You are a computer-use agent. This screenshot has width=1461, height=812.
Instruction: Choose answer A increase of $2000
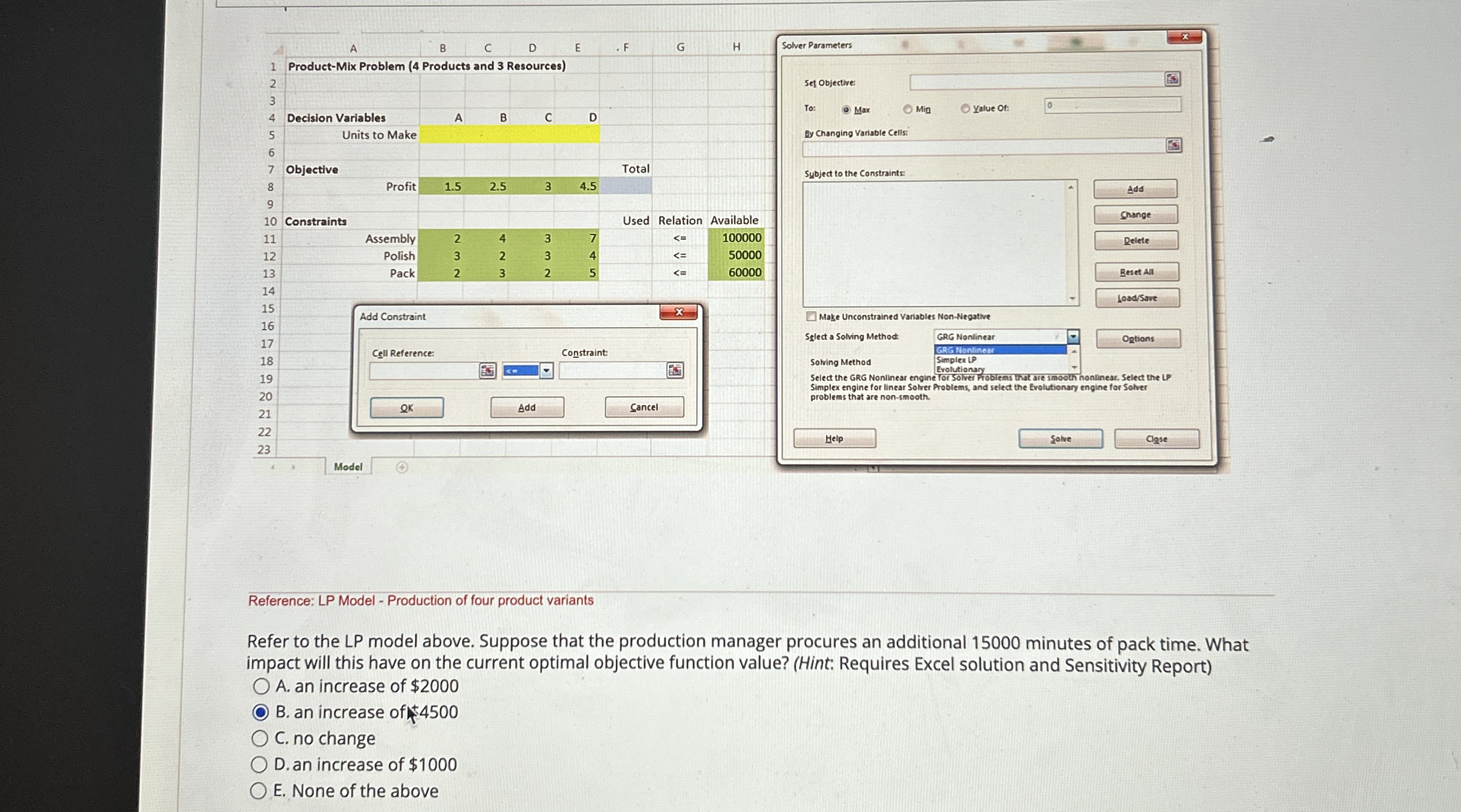[x=261, y=686]
